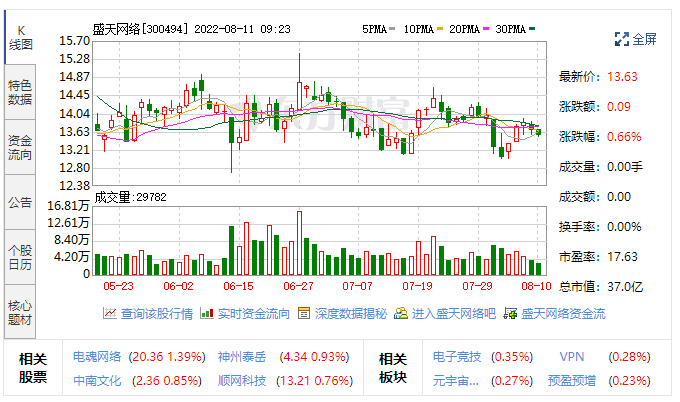Click the 05-23 date axis label
The image size is (680, 402).
coord(118,286)
